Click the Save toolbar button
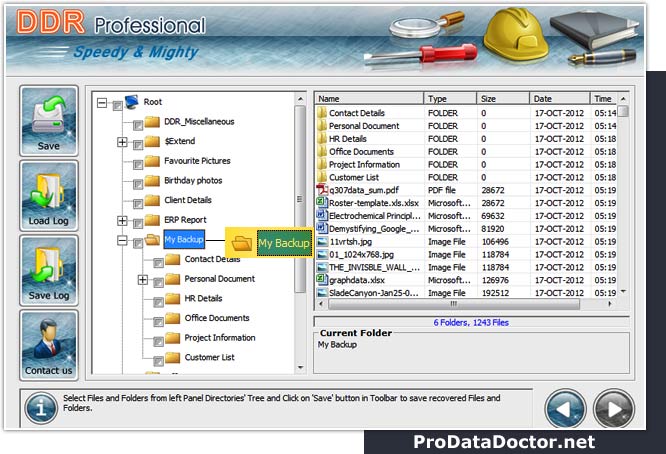 click(49, 121)
